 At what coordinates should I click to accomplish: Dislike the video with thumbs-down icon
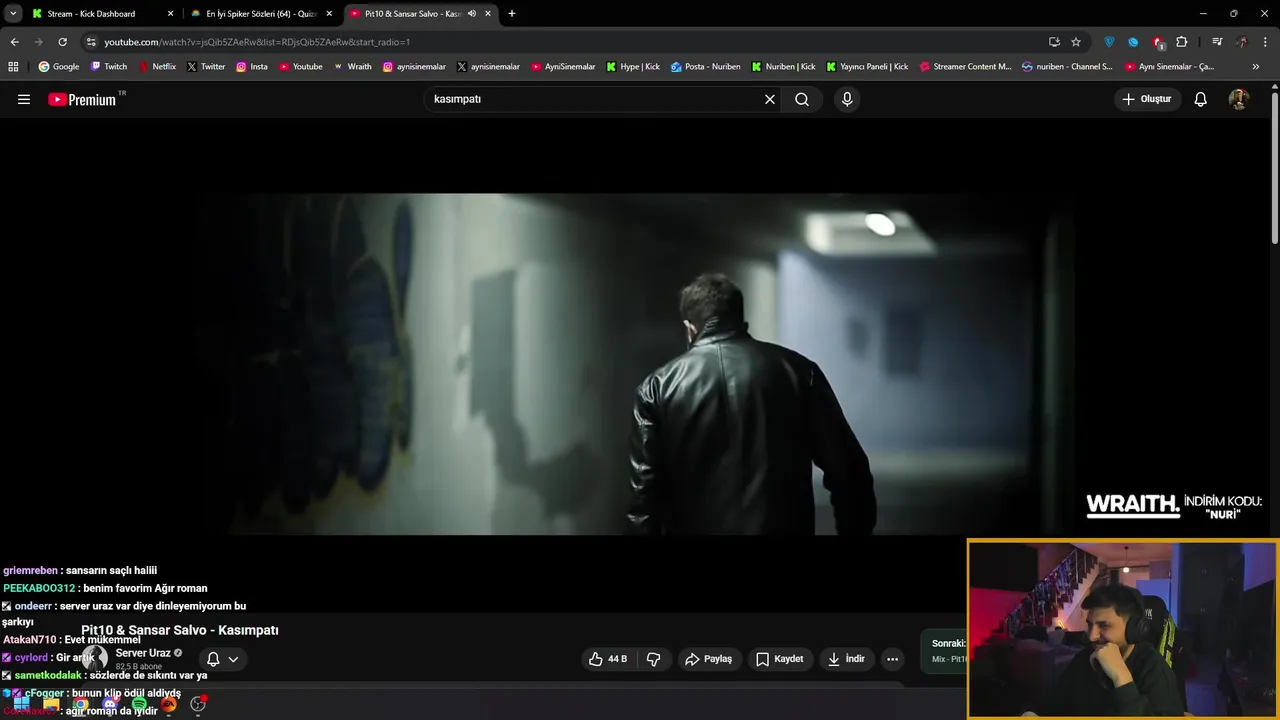pyautogui.click(x=654, y=659)
